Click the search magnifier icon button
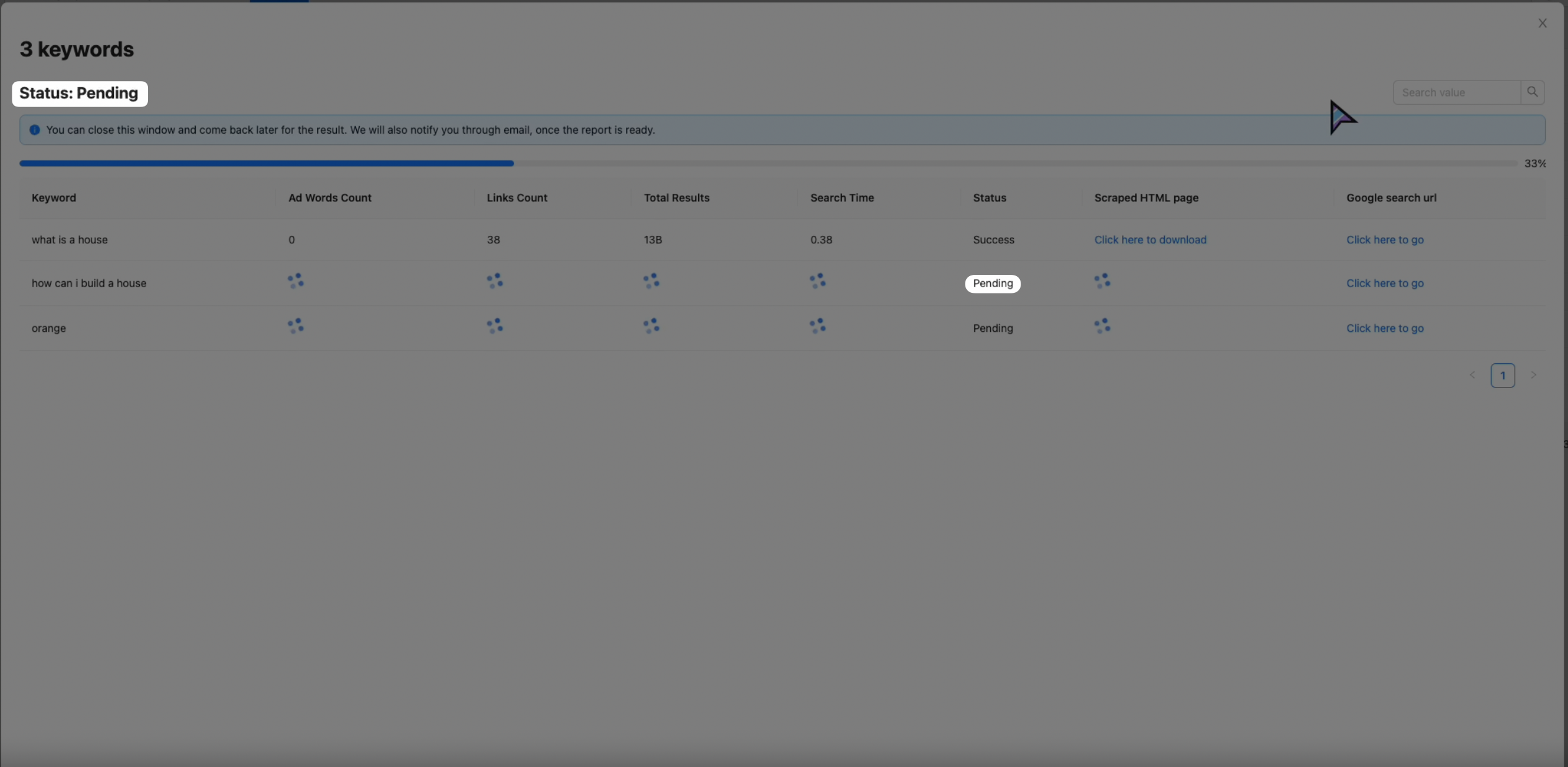The image size is (1568, 767). pos(1532,92)
